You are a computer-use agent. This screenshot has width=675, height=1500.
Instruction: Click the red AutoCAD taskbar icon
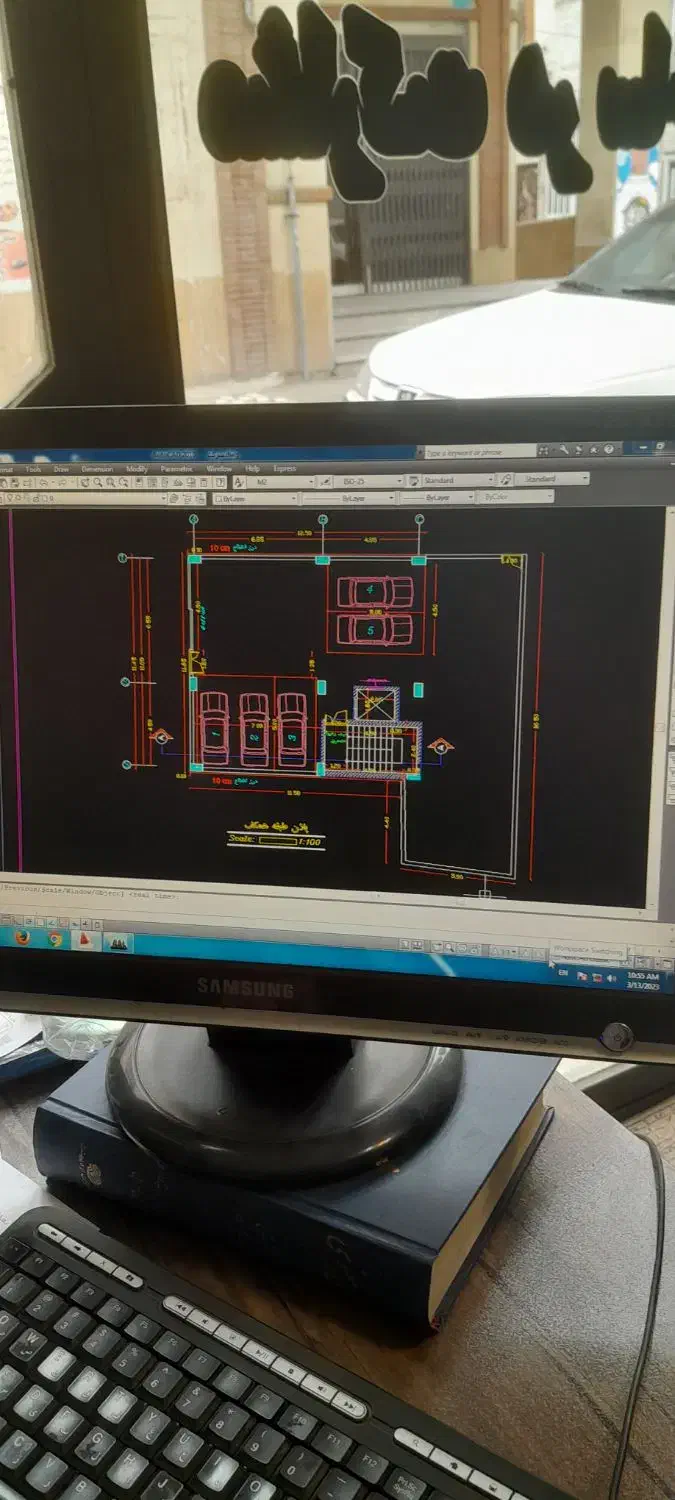85,940
